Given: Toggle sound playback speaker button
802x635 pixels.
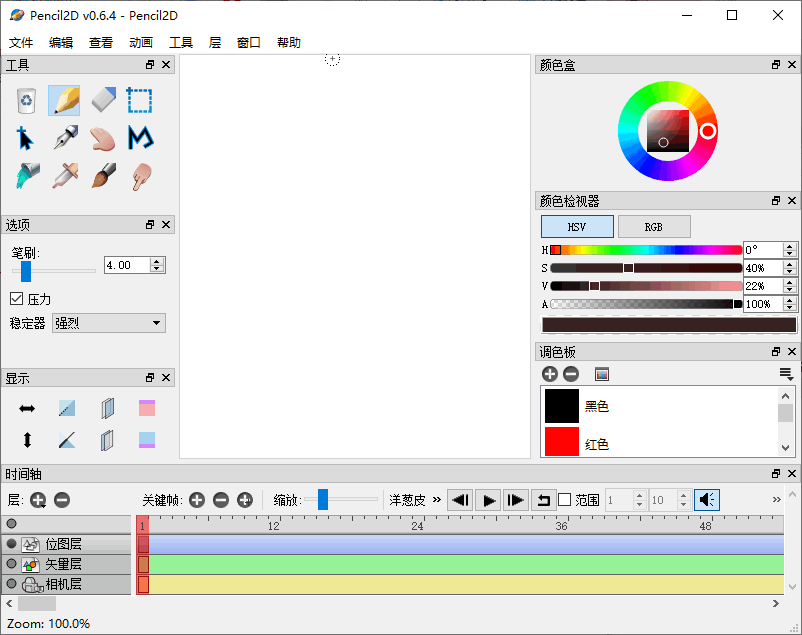Looking at the screenshot, I should pyautogui.click(x=707, y=500).
